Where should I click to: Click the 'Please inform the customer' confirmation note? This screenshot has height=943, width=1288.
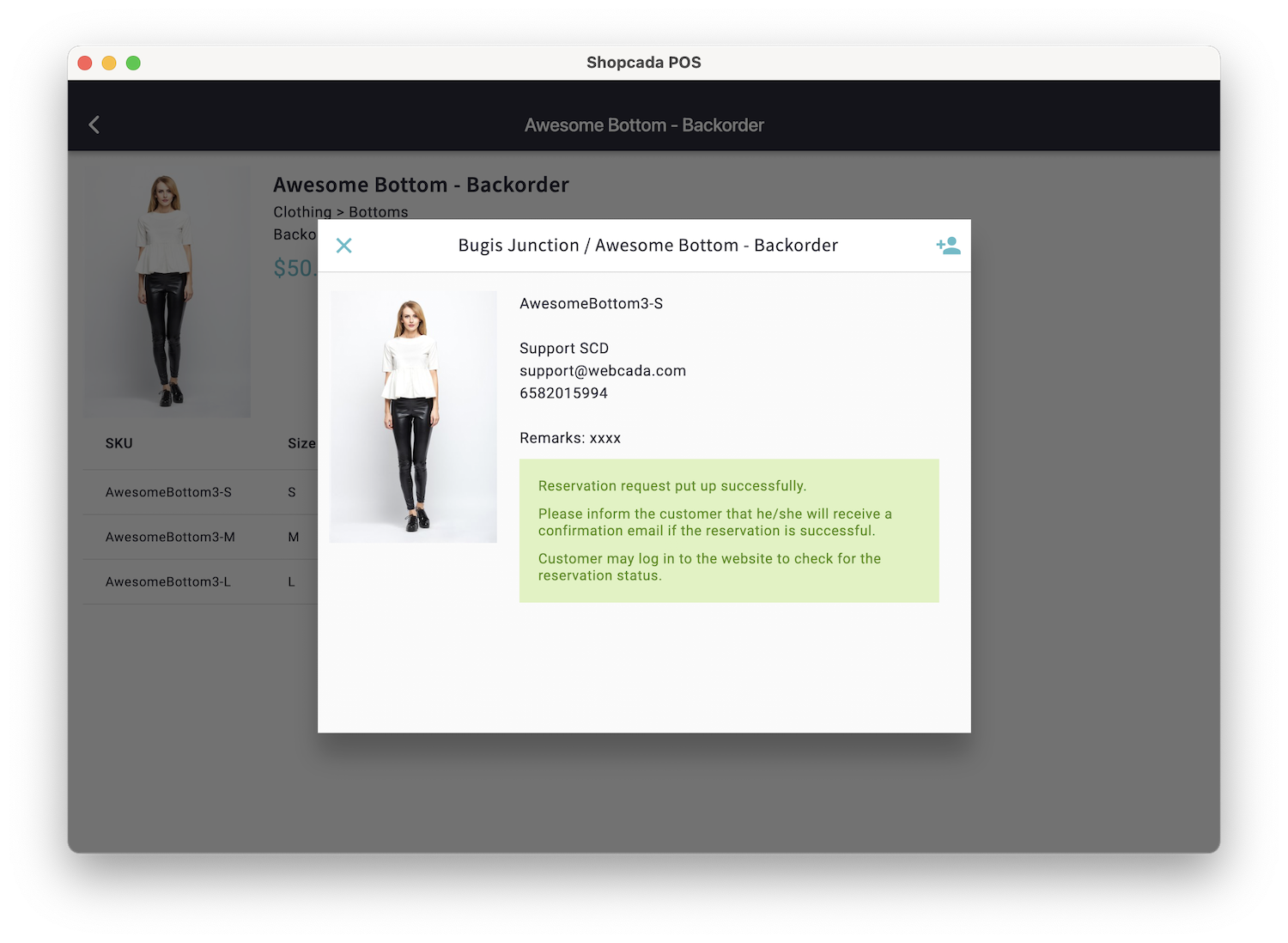[715, 522]
